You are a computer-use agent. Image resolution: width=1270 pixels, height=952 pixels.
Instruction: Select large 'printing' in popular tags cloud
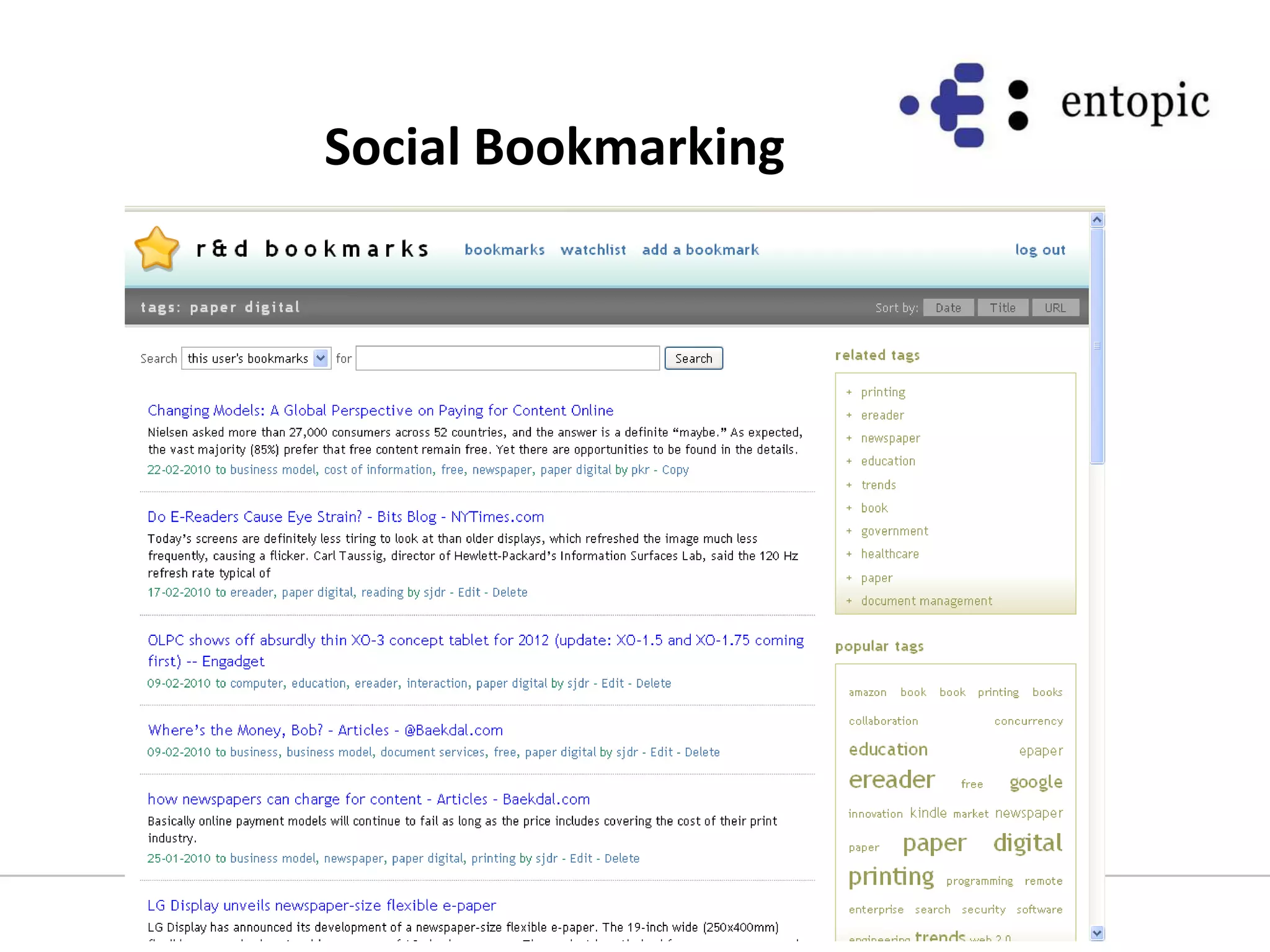tap(890, 876)
